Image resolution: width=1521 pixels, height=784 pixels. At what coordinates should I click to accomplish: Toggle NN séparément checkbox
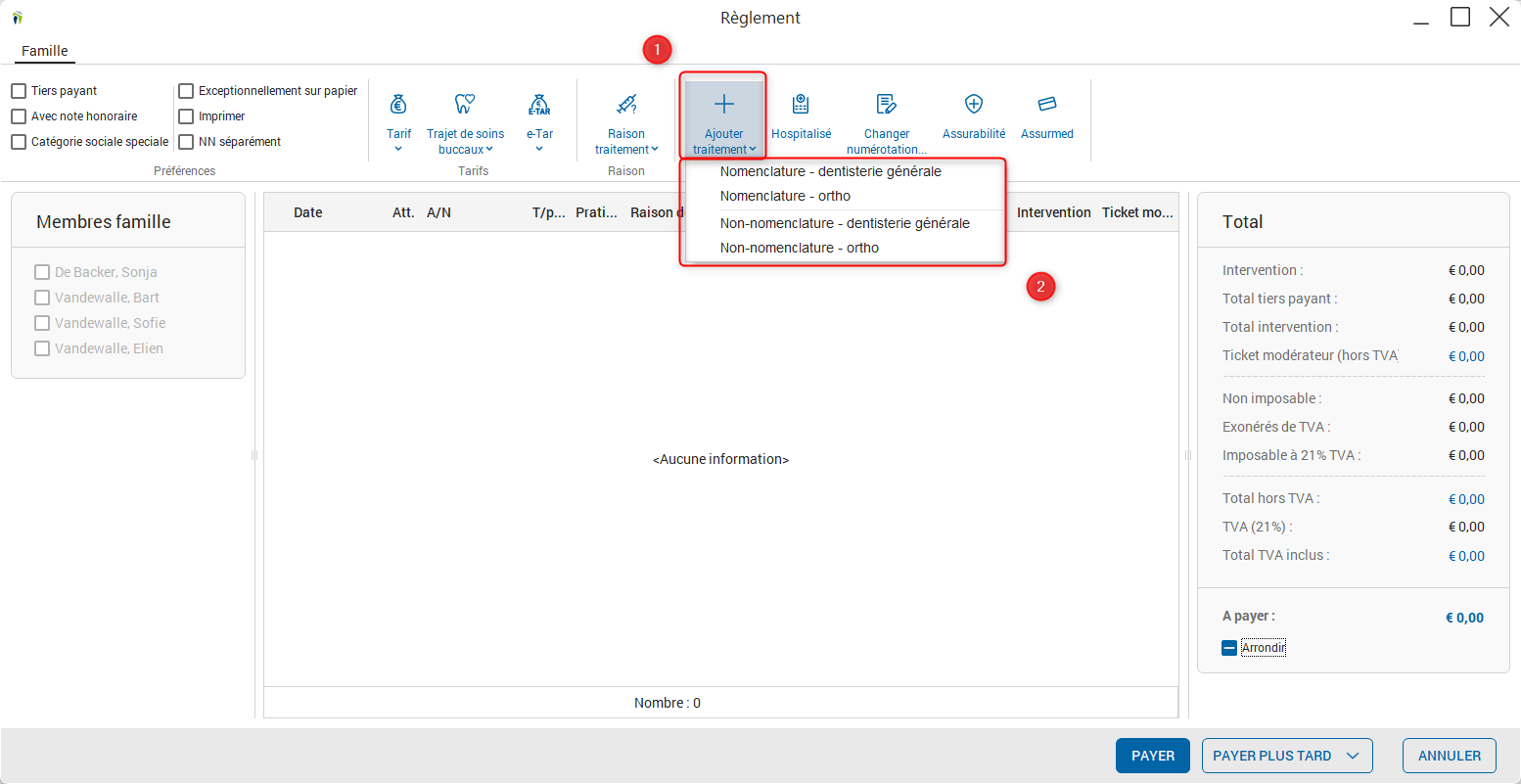[186, 142]
